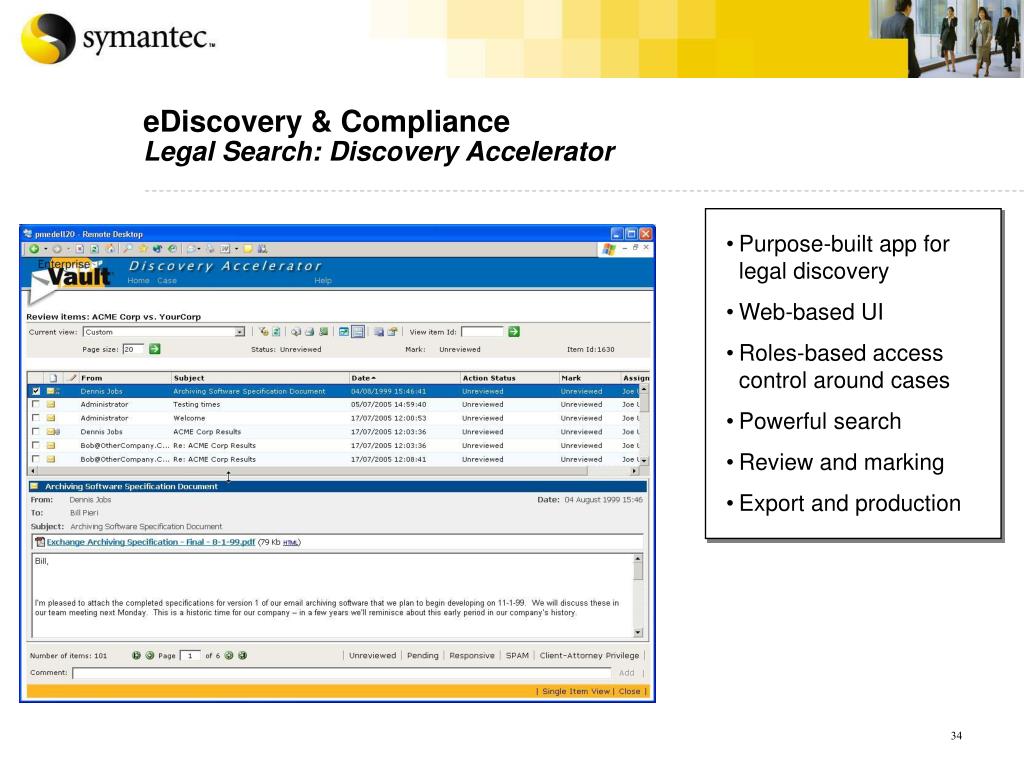
Task: Click the message body scrollbar down arrow
Action: (638, 632)
